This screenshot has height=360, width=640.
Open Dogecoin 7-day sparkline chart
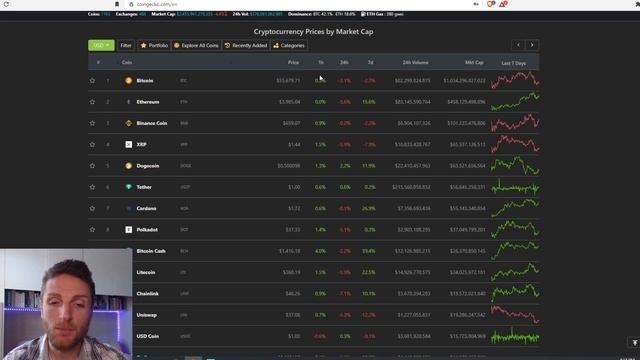click(x=515, y=165)
